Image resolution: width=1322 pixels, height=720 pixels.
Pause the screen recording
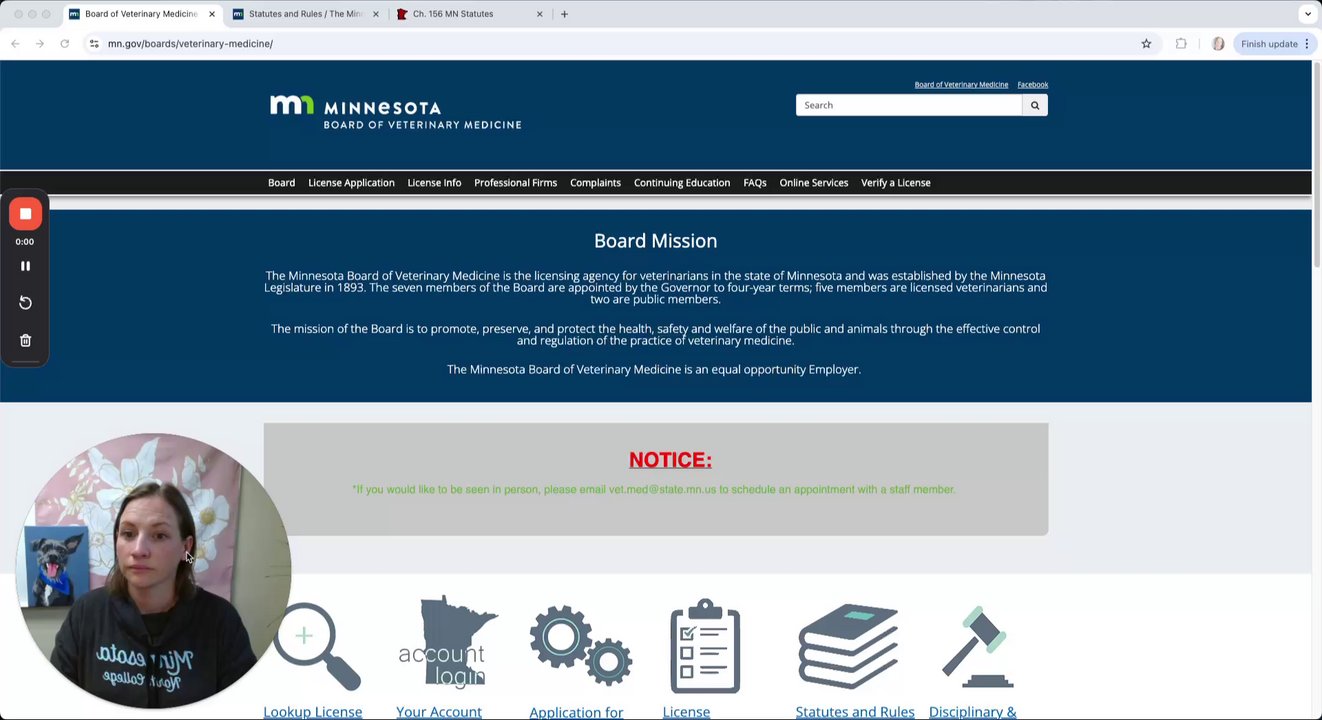pos(25,266)
